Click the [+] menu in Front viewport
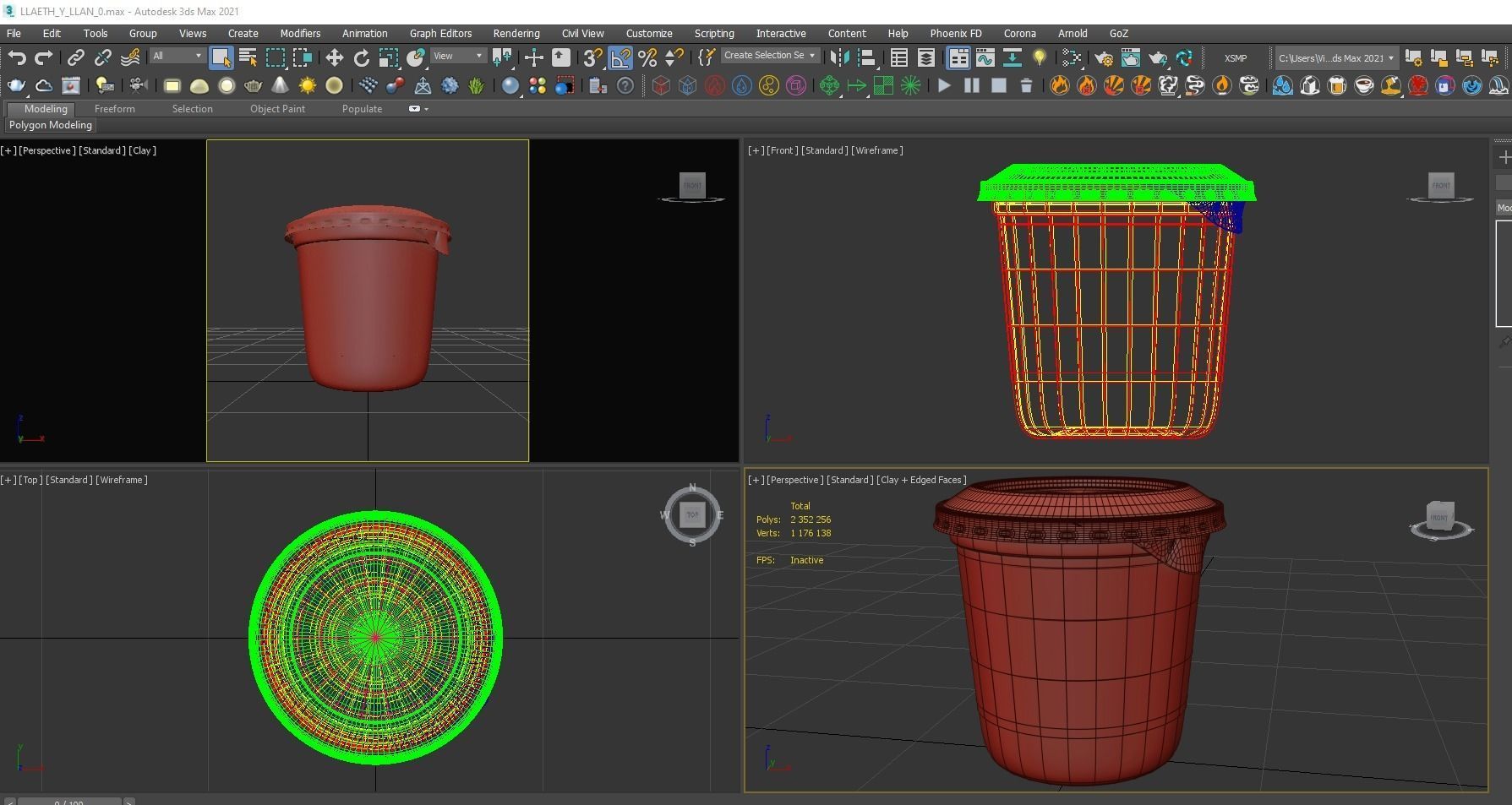The width and height of the screenshot is (1512, 805). tap(756, 150)
